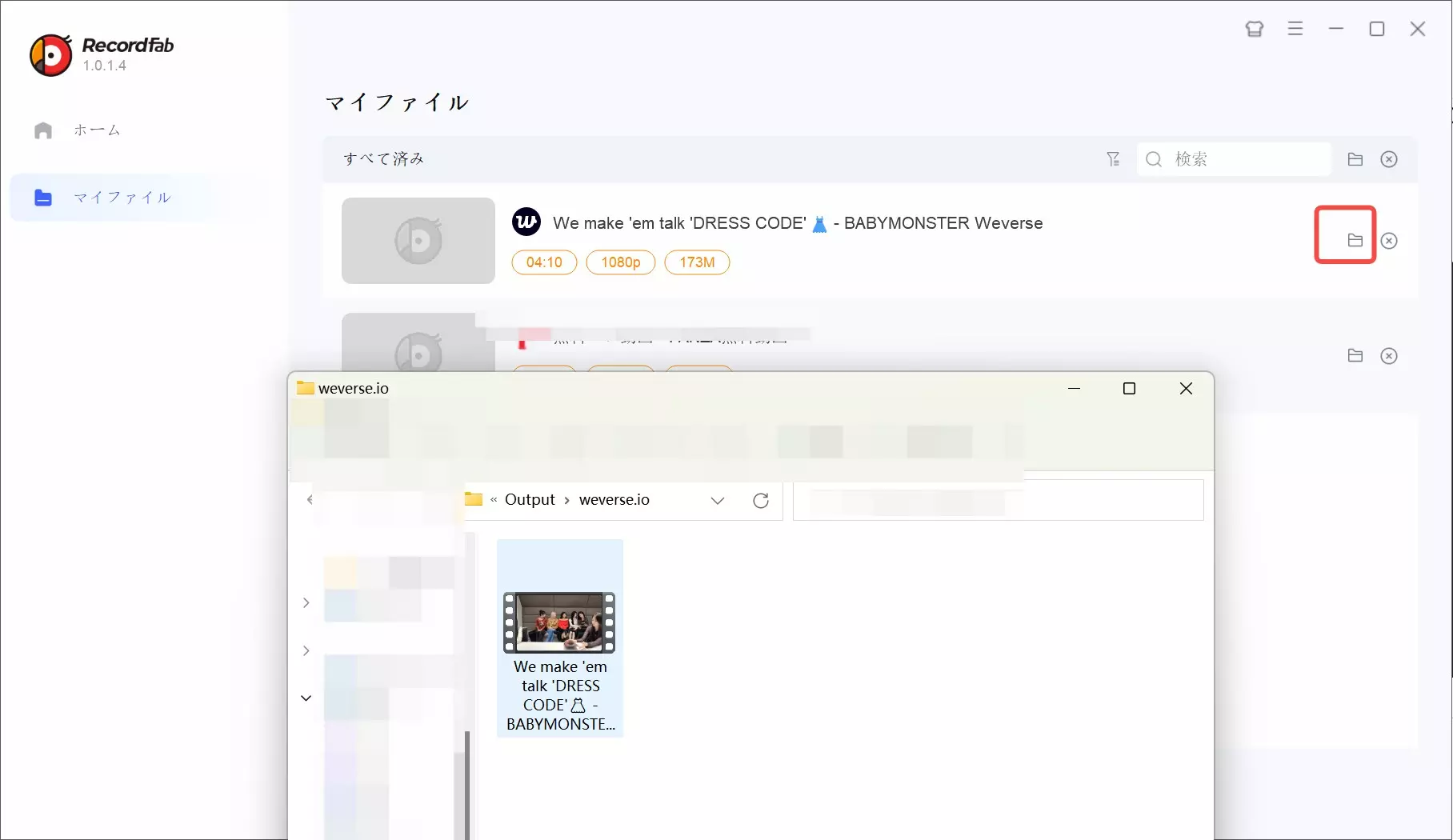Clear all files using header delete icon

pos(1389,159)
